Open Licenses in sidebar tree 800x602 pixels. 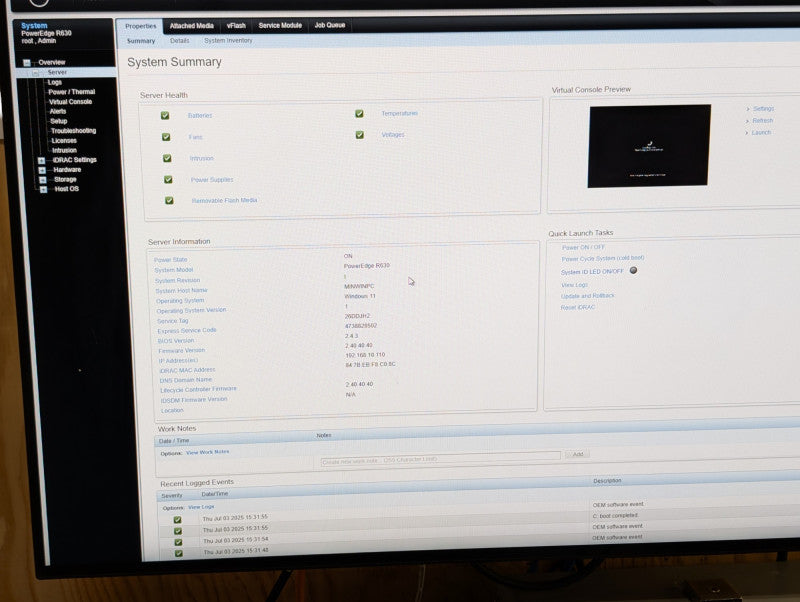click(64, 140)
